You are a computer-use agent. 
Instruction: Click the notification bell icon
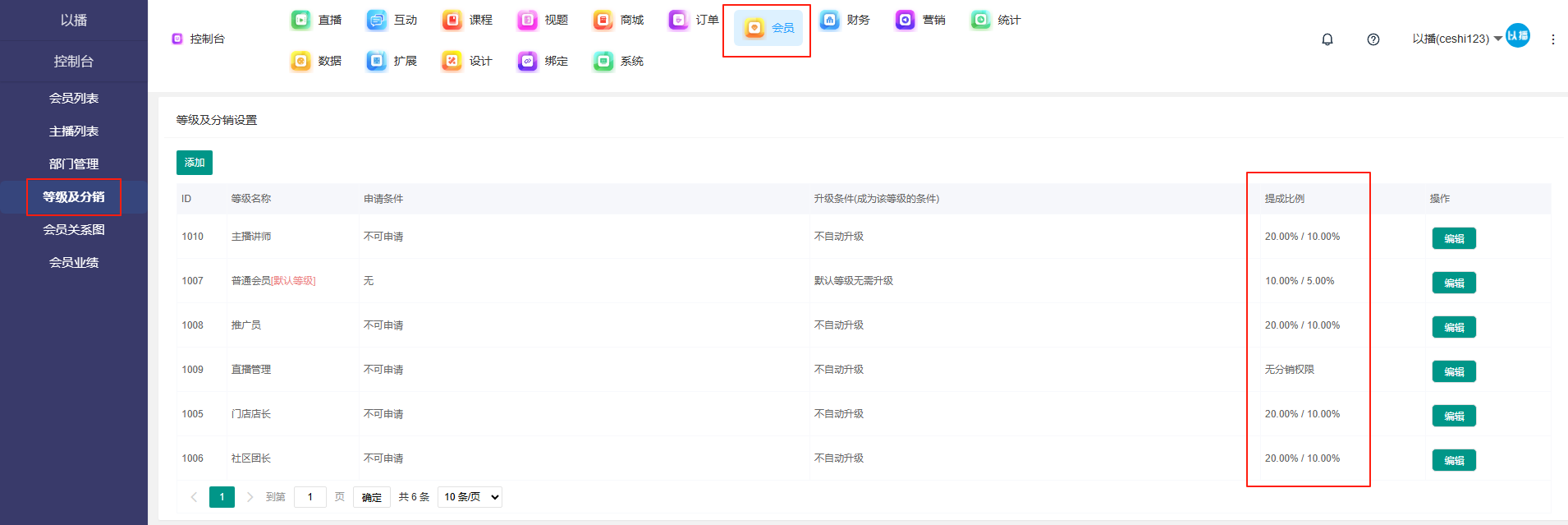coord(1327,39)
